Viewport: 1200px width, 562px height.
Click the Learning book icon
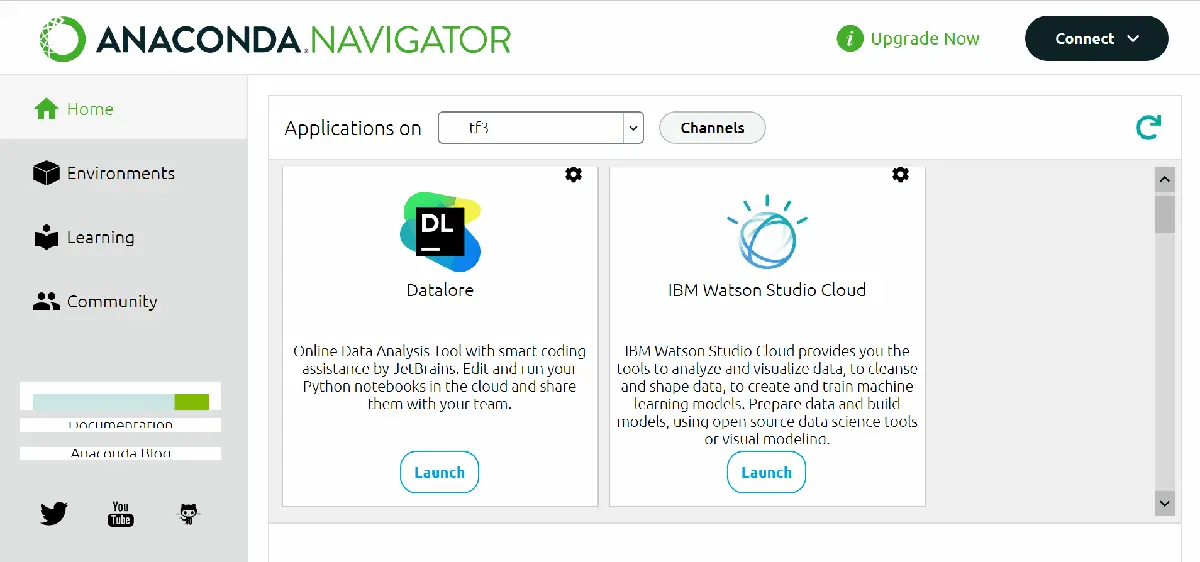46,238
